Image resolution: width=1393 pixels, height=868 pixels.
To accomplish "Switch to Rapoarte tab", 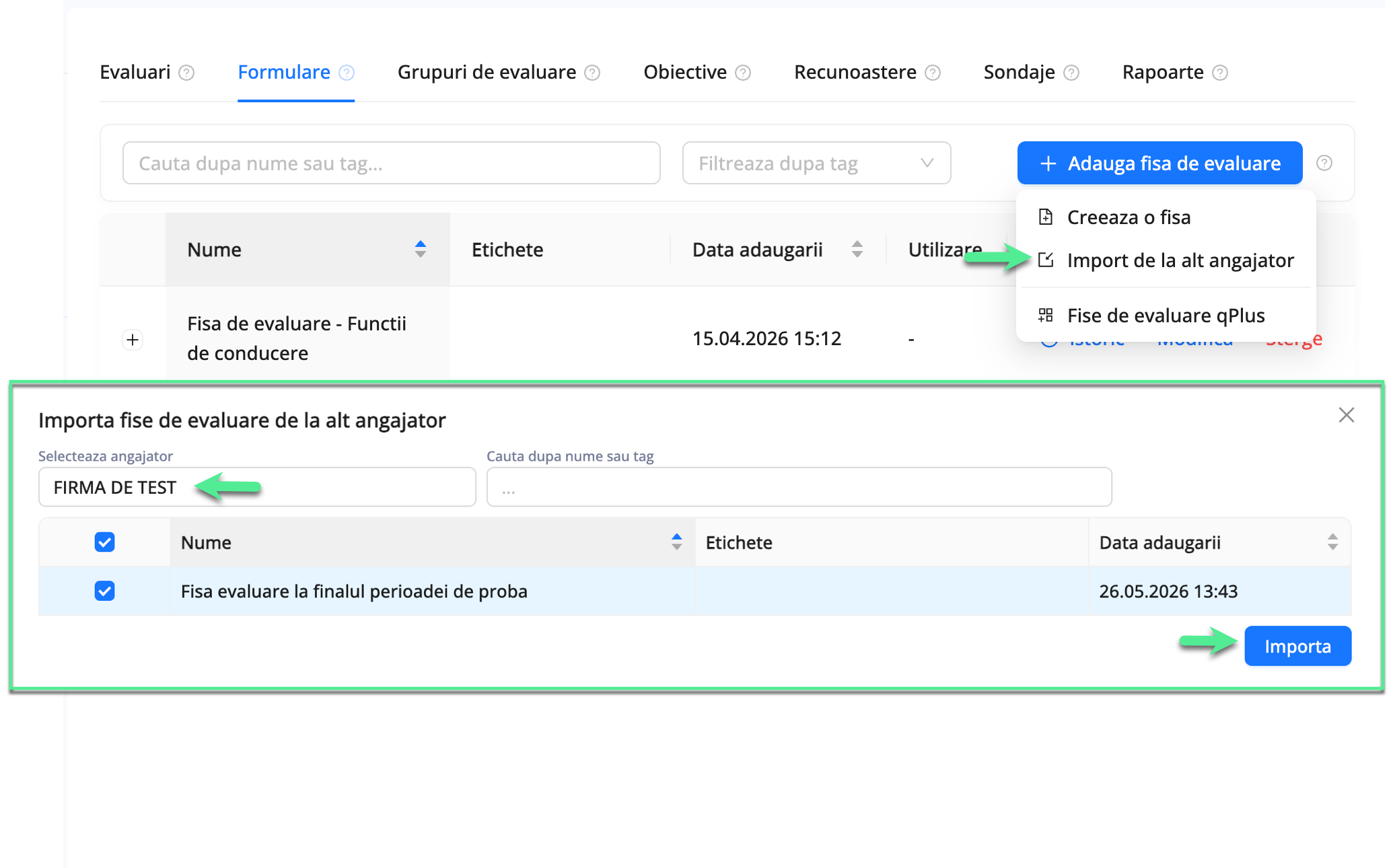I will click(x=1163, y=72).
